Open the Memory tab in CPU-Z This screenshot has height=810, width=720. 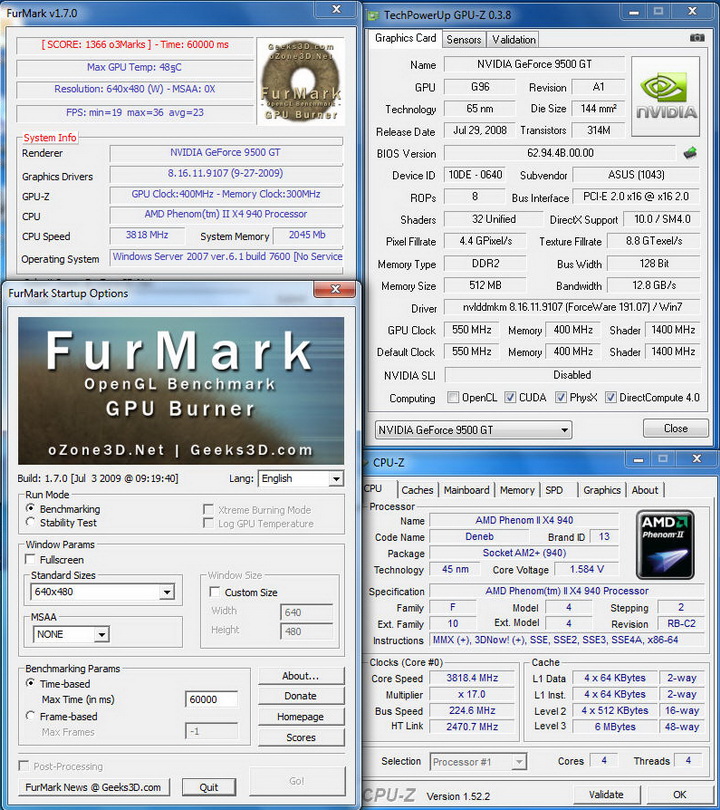517,490
